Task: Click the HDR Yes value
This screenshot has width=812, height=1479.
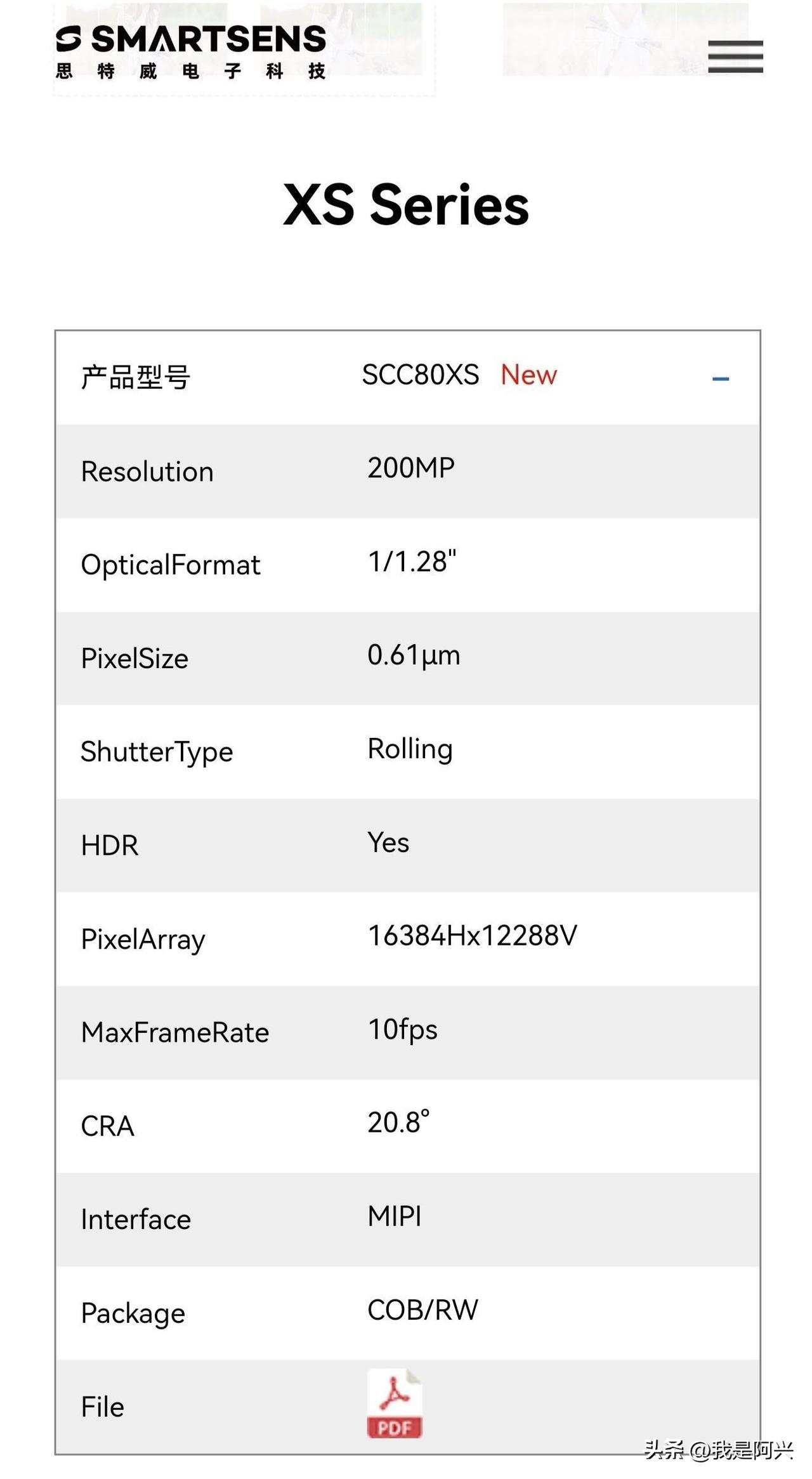Action: (388, 843)
